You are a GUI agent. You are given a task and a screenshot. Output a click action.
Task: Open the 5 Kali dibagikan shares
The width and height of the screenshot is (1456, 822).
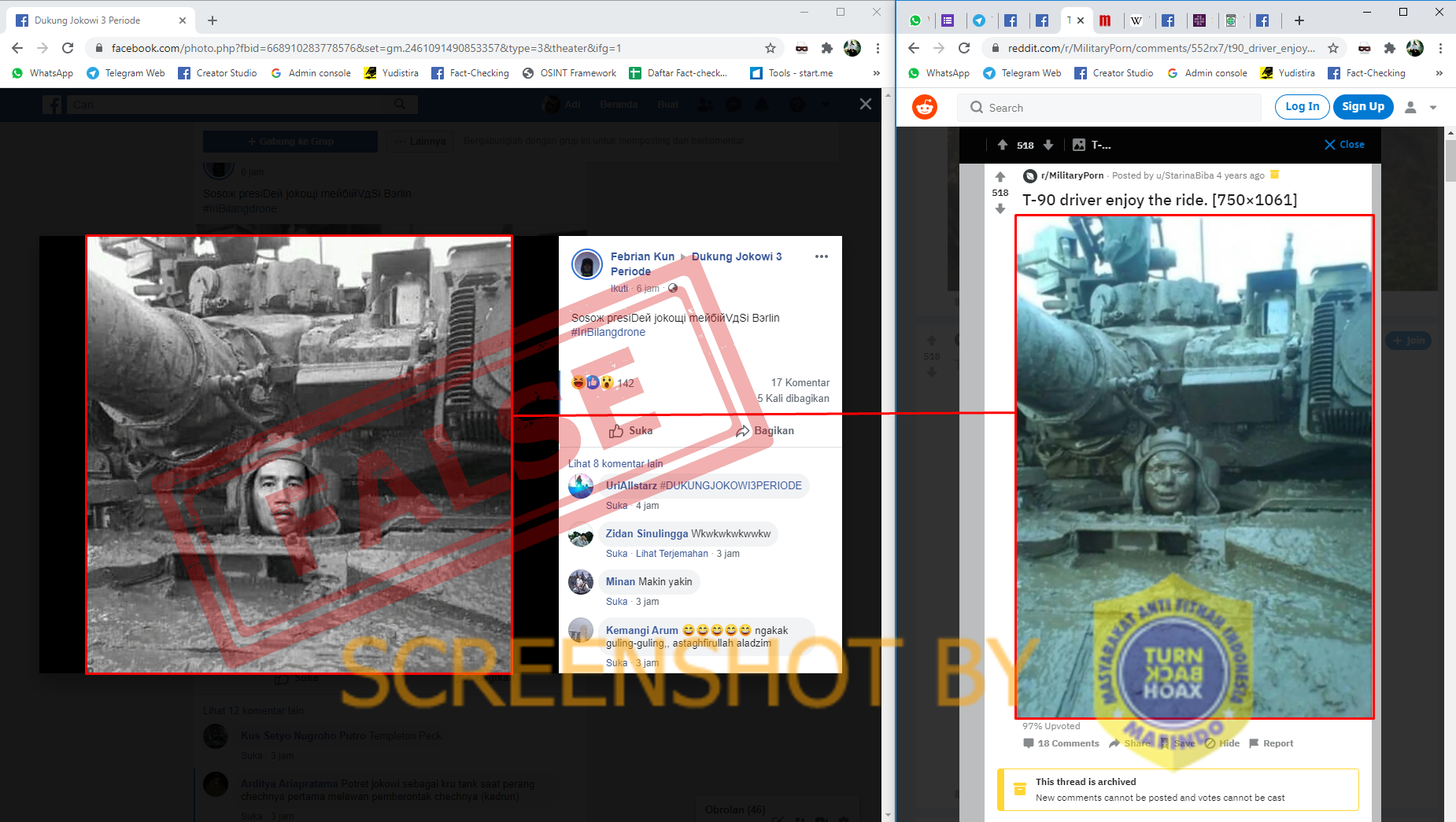(x=793, y=398)
